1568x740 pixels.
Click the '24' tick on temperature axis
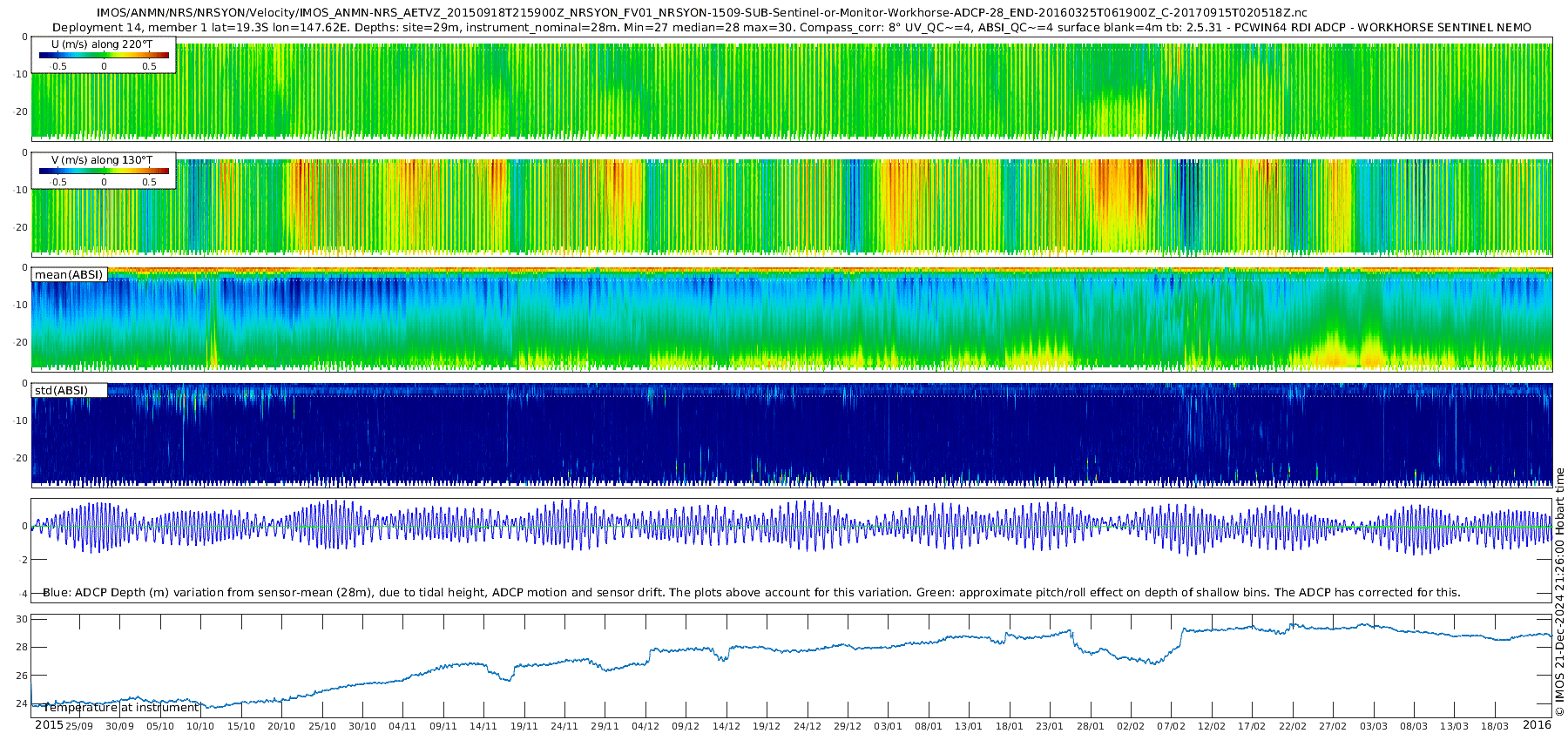[23, 703]
